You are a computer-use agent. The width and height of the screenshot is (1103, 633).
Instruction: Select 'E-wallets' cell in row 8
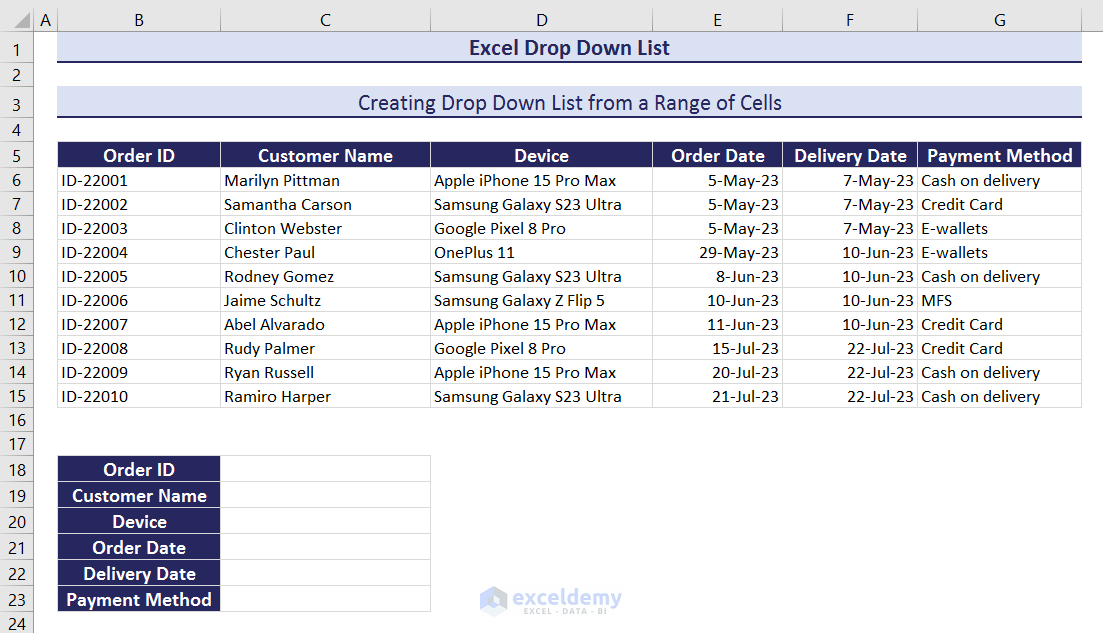click(x=1000, y=228)
